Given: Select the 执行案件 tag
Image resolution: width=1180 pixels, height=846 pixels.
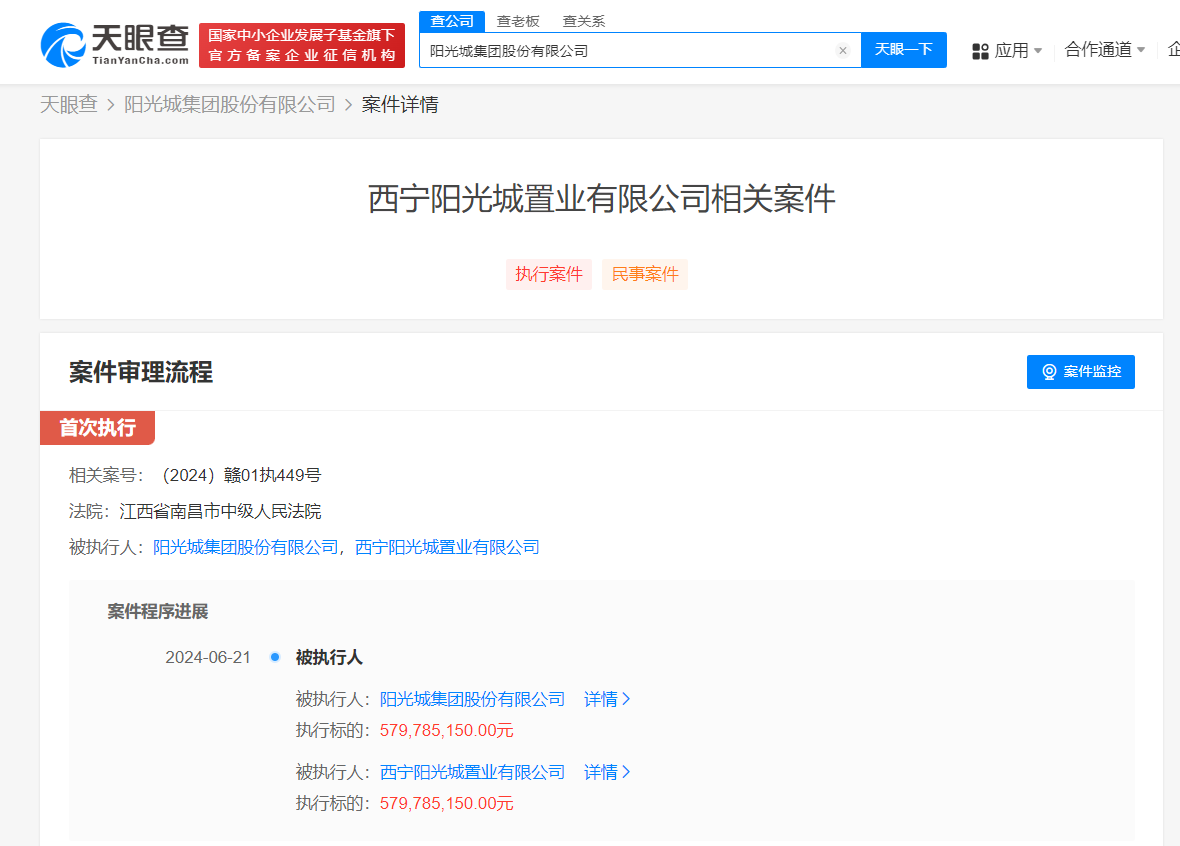Looking at the screenshot, I should pyautogui.click(x=548, y=274).
